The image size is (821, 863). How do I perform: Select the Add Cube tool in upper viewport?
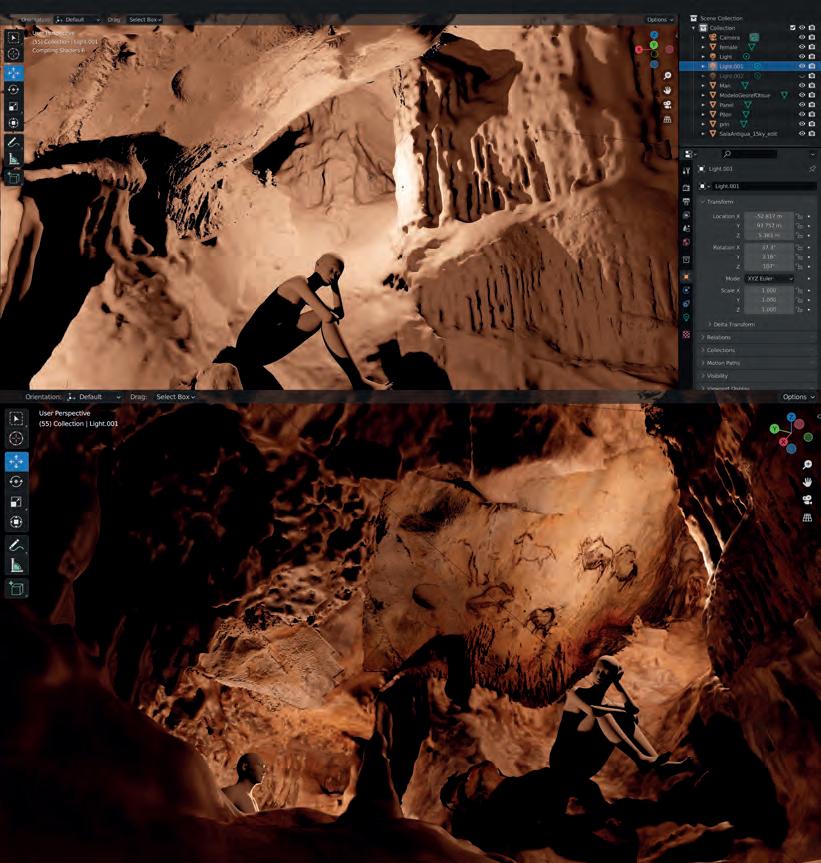[x=14, y=177]
